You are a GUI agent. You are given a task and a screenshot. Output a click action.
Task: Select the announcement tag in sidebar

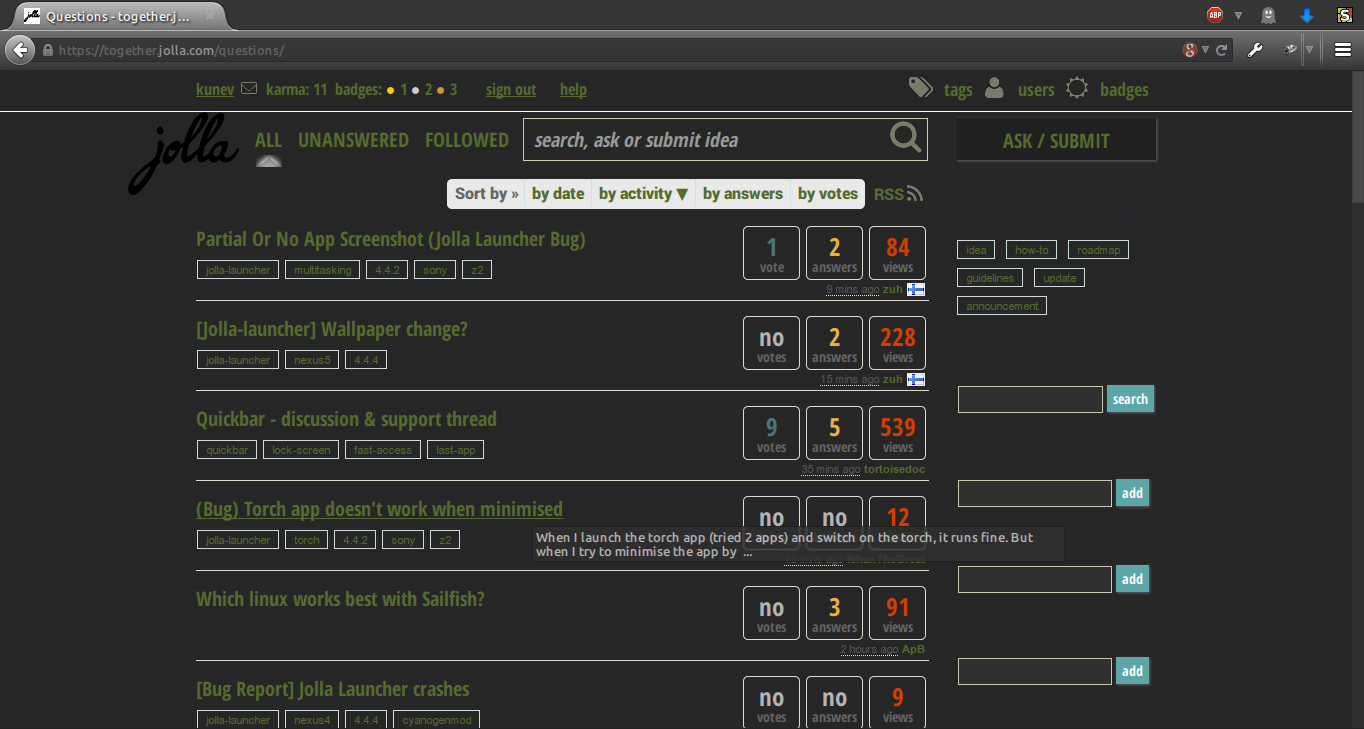click(x=1002, y=306)
